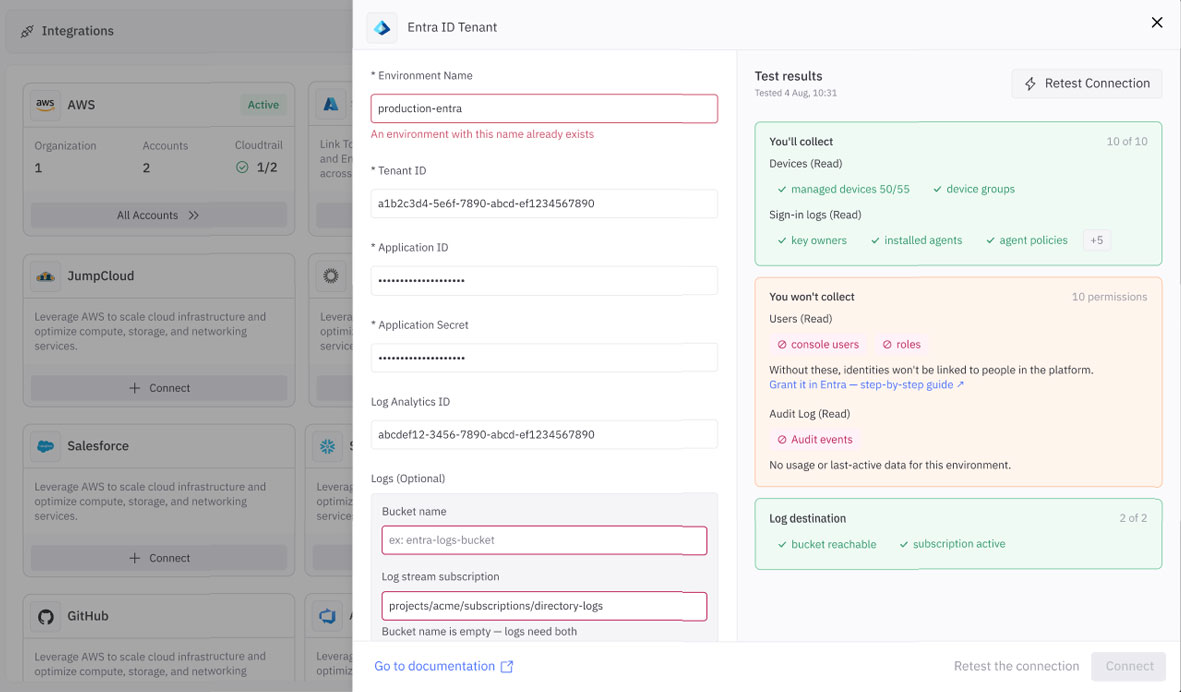Click the AWS logo icon

click(x=45, y=105)
